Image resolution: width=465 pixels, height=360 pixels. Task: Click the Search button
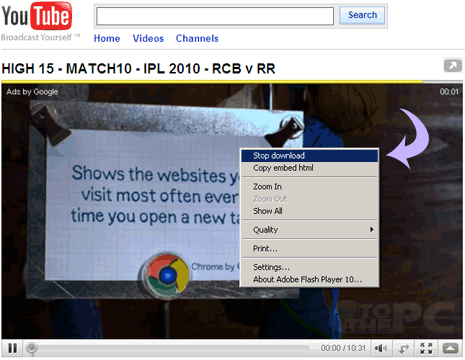point(362,15)
